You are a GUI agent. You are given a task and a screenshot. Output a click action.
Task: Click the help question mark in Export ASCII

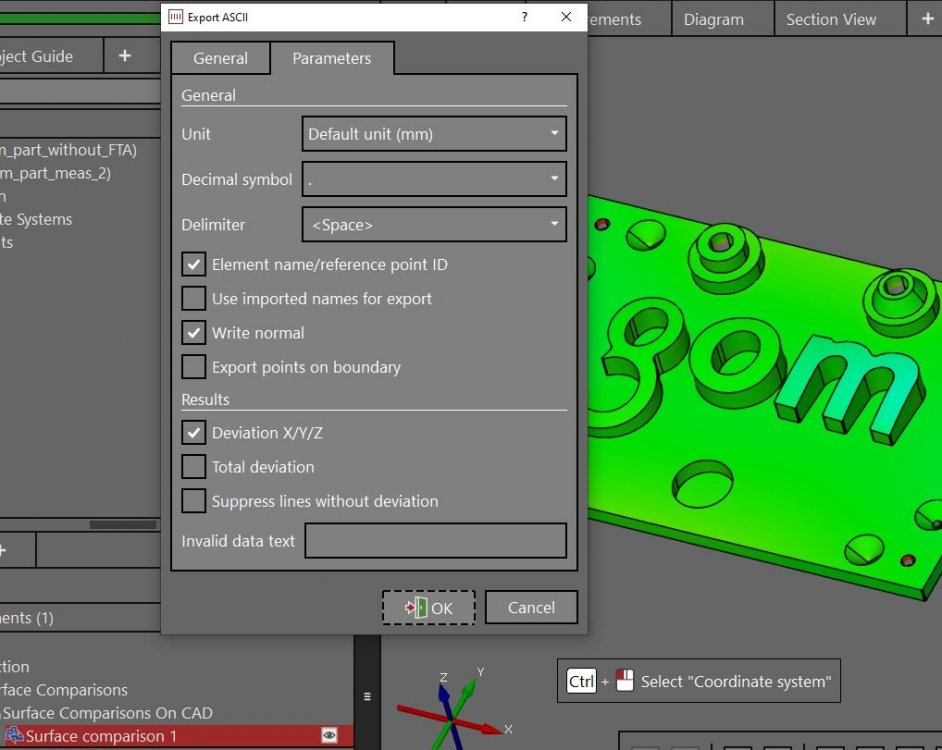point(525,17)
